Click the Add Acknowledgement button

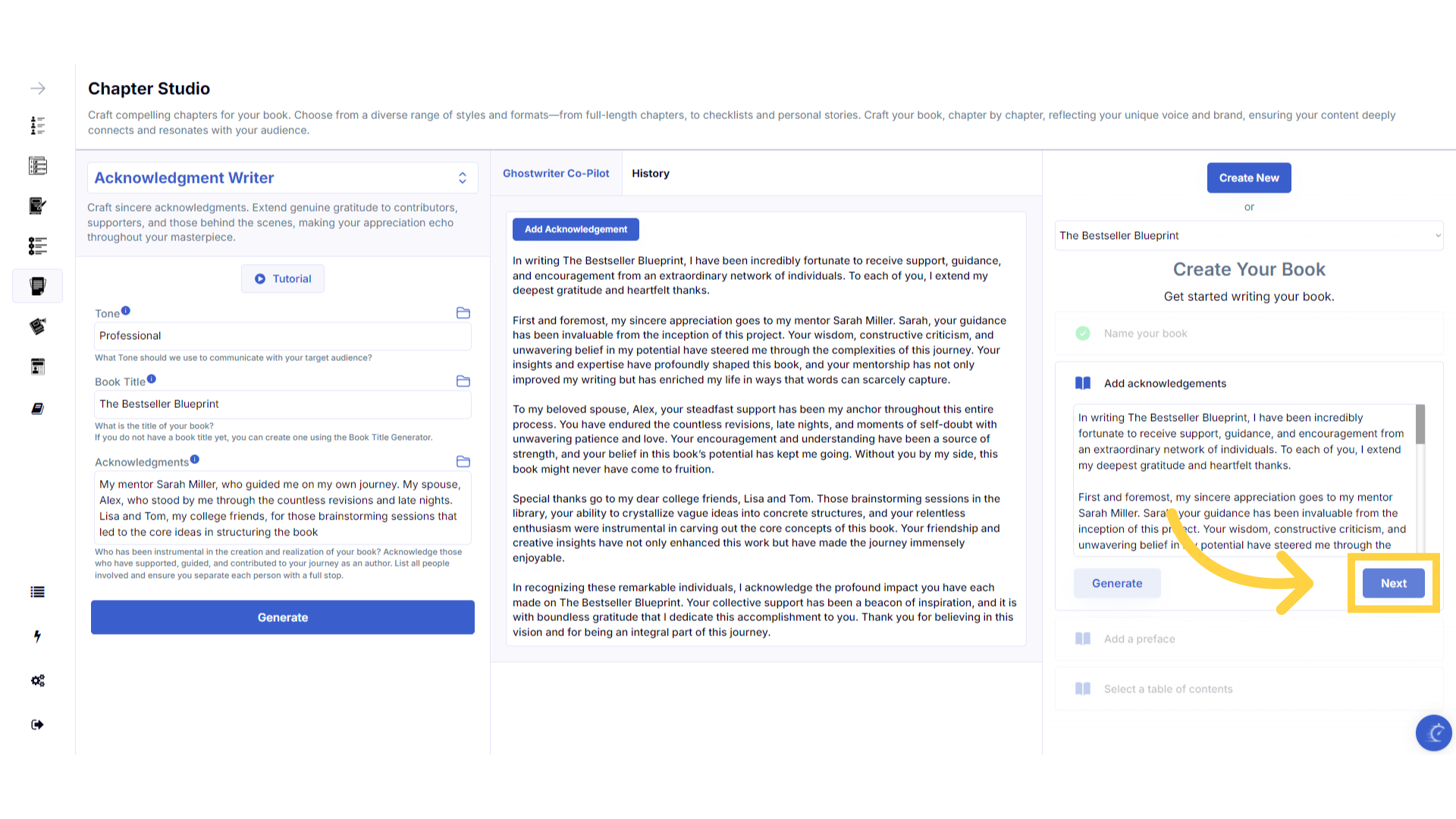point(576,229)
